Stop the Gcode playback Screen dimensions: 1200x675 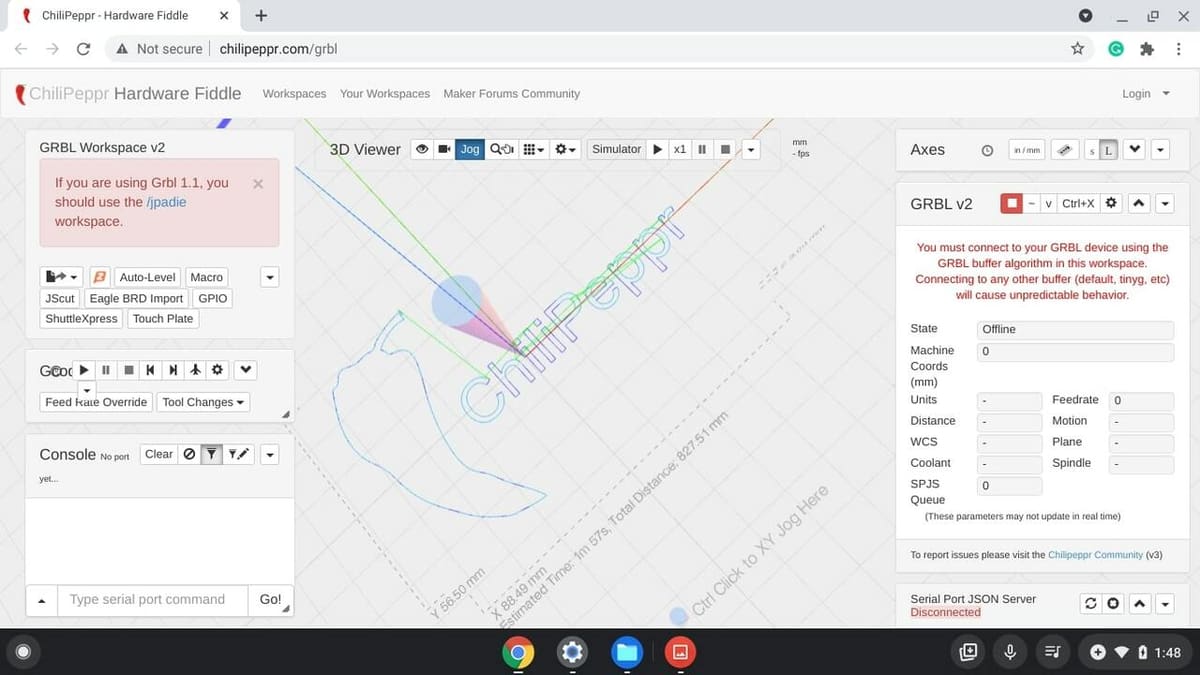click(128, 370)
